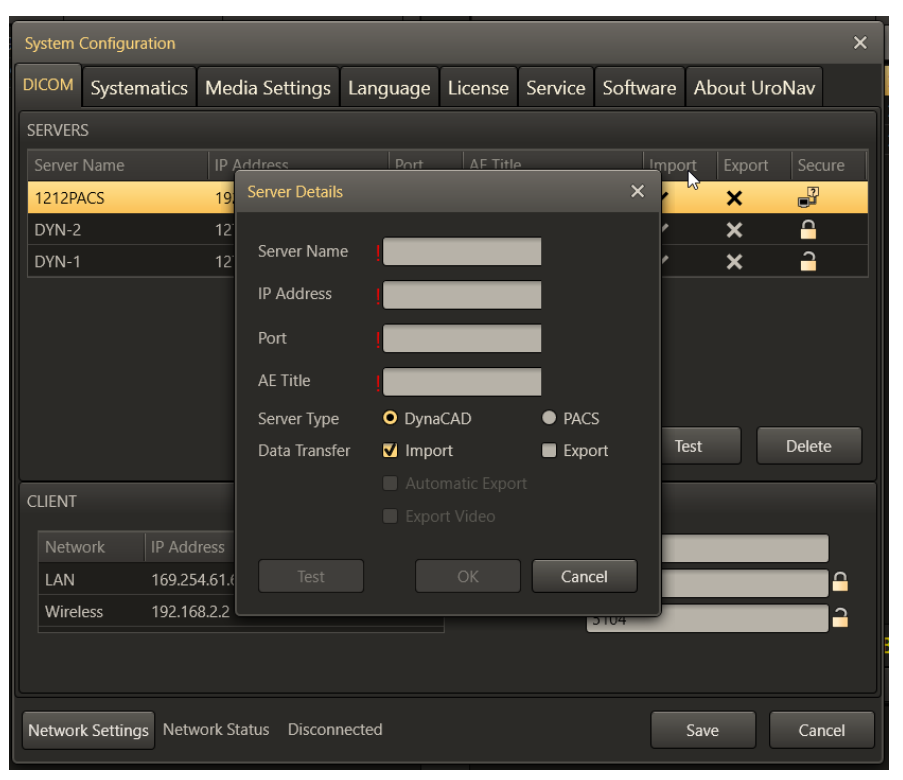Open Network Settings
The image size is (903, 780).
[88, 730]
